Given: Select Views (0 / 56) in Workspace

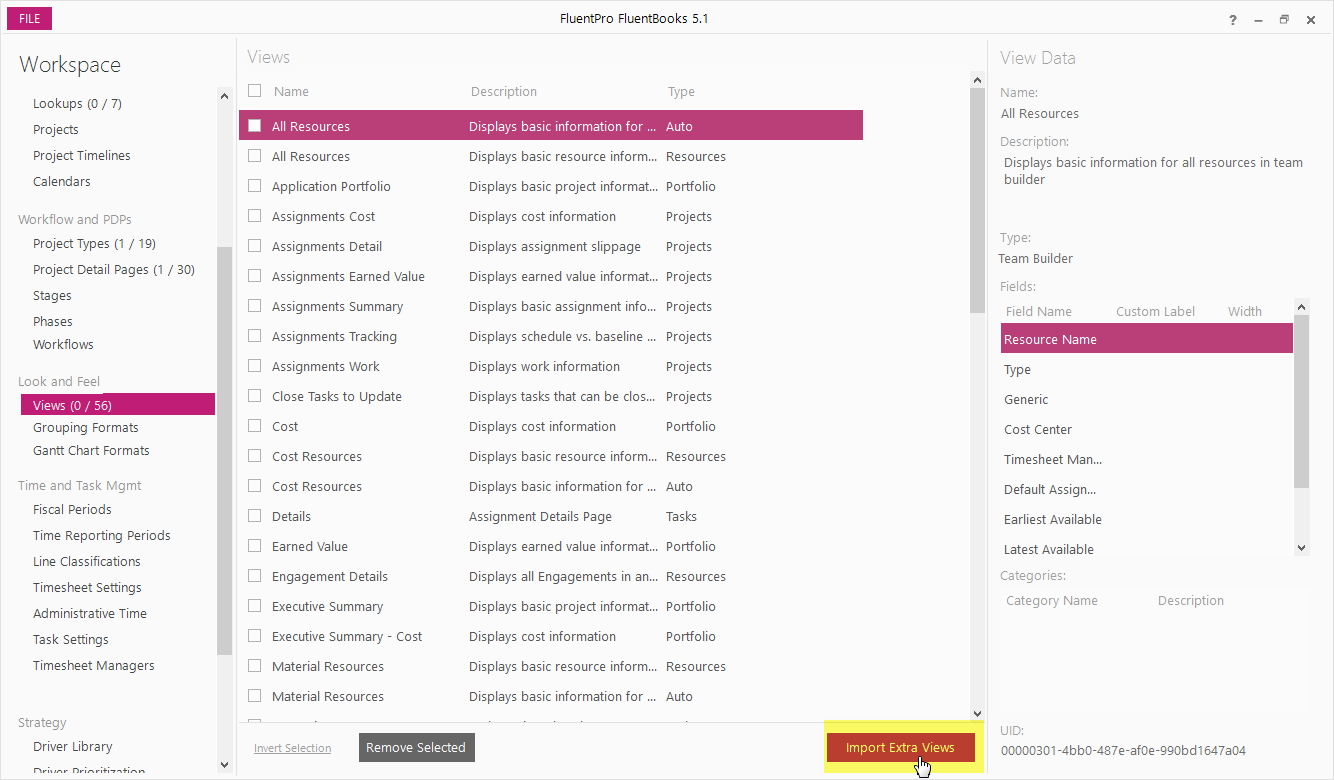Looking at the screenshot, I should pos(118,405).
